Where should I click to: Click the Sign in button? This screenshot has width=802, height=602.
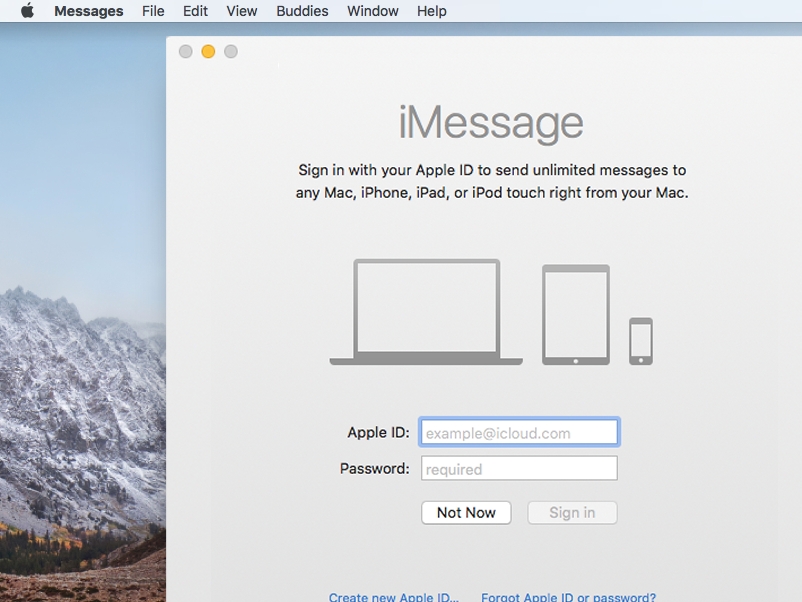(572, 512)
